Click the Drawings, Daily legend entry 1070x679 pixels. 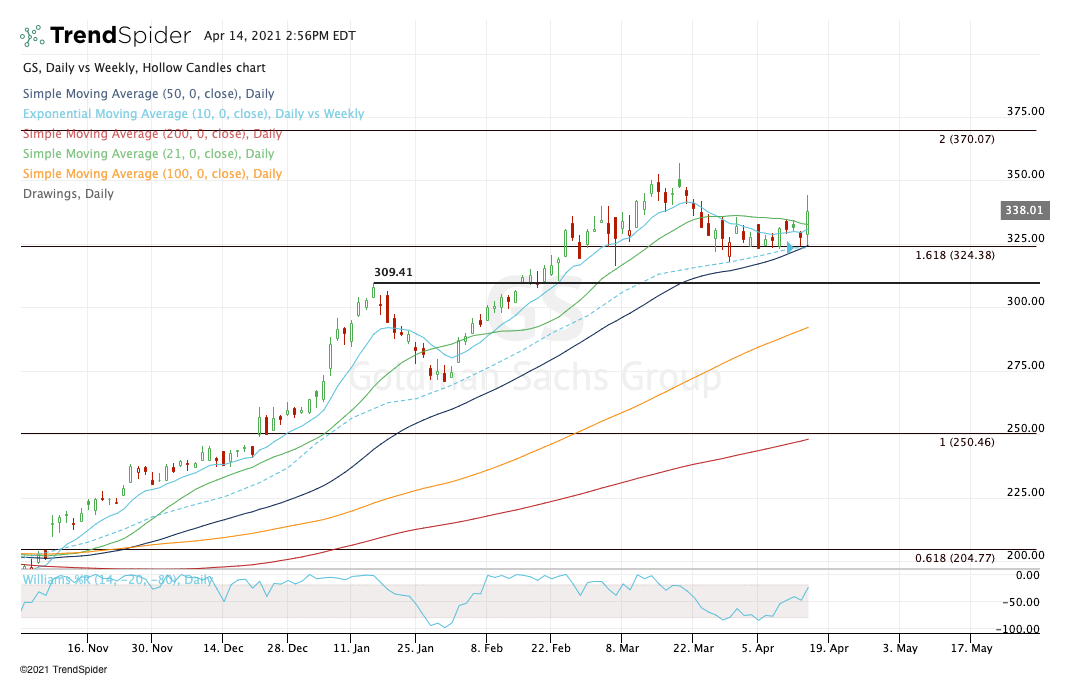(x=68, y=194)
